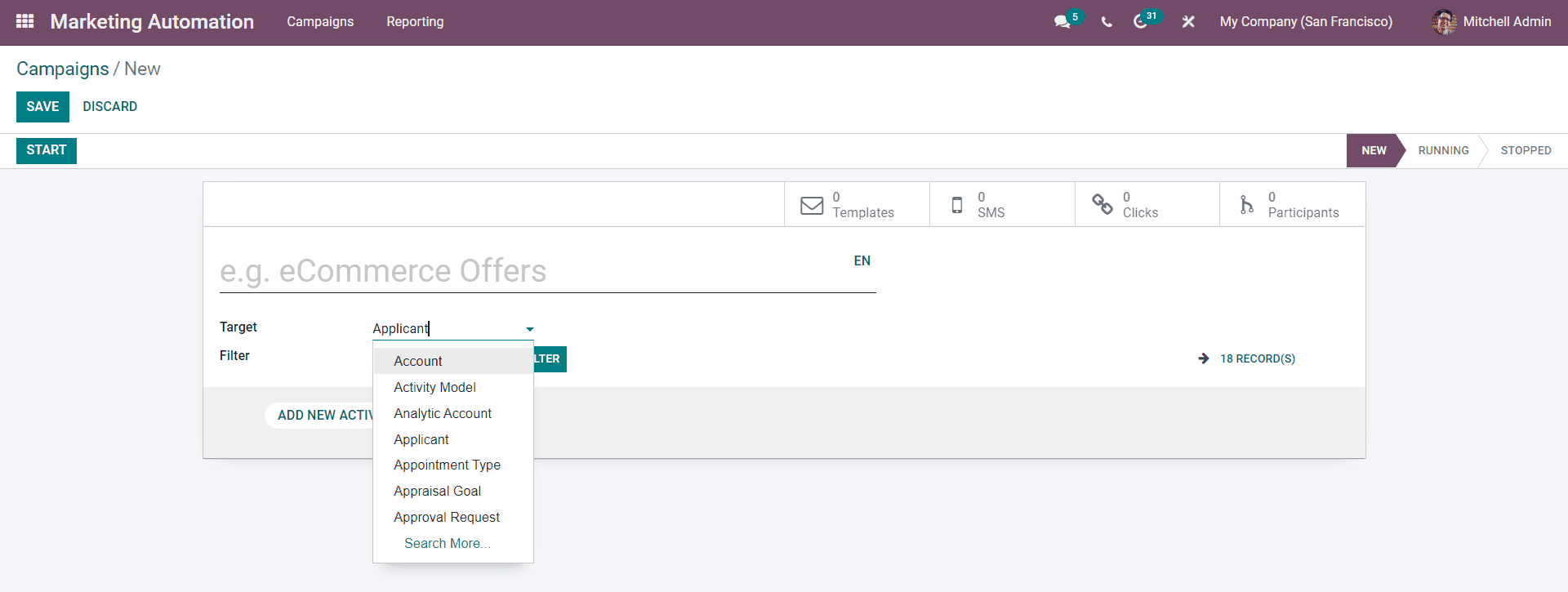Click the phone call icon
Viewport: 1568px width, 592px height.
1107,22
